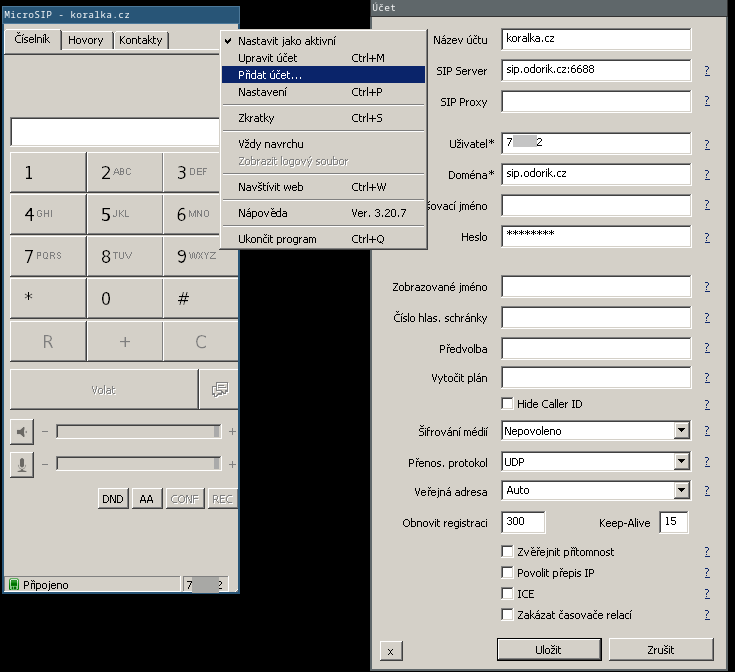
Task: Click the small x button in account dialog
Action: point(390,650)
